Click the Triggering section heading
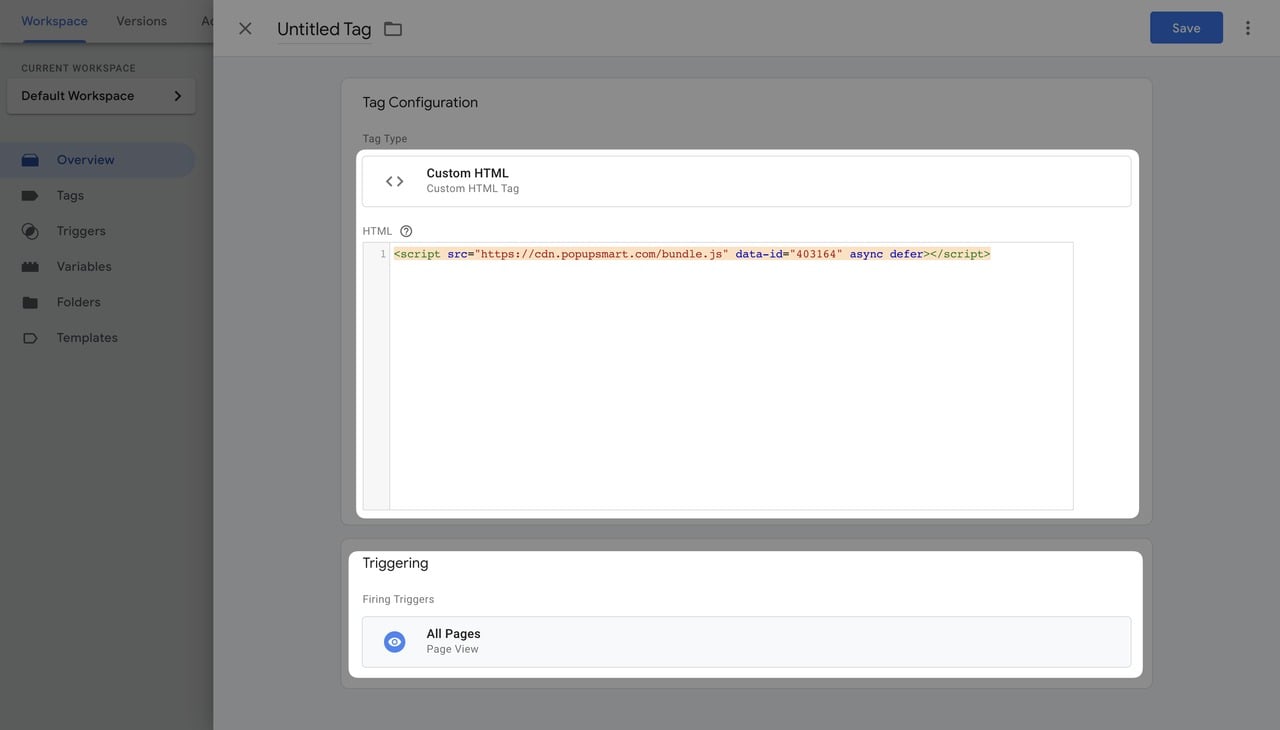Viewport: 1280px width, 730px height. tap(395, 563)
